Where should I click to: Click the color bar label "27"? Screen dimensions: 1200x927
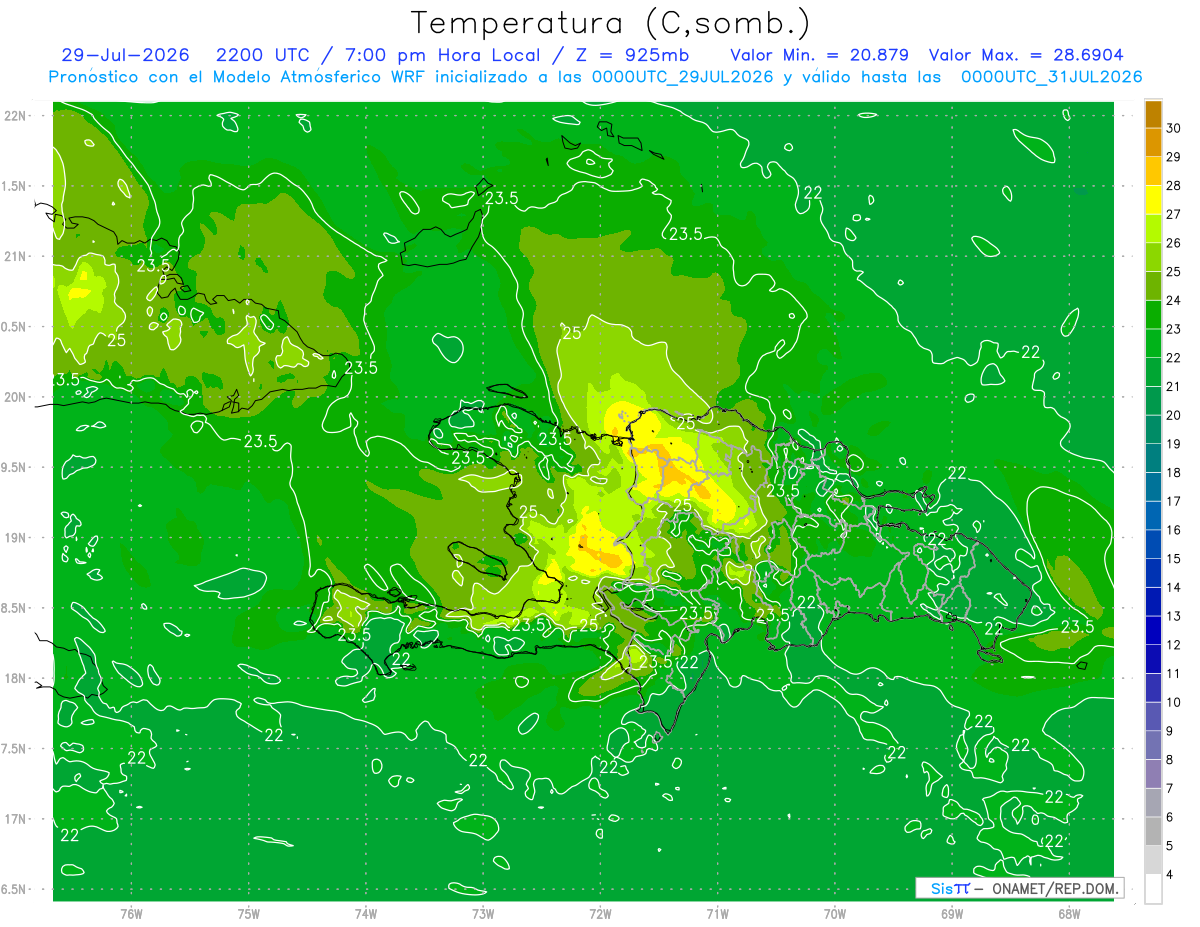pyautogui.click(x=1174, y=214)
